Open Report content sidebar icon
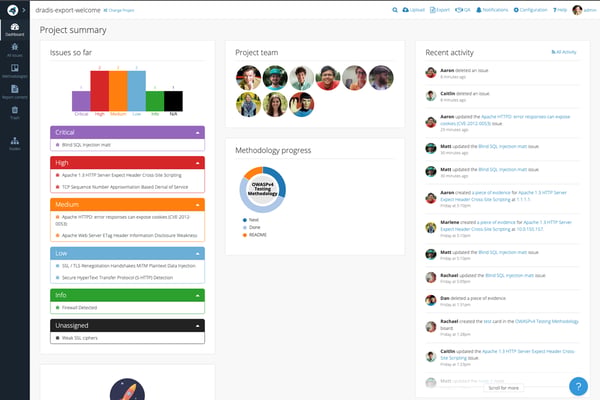Viewport: 600px width, 400px height. (15, 92)
